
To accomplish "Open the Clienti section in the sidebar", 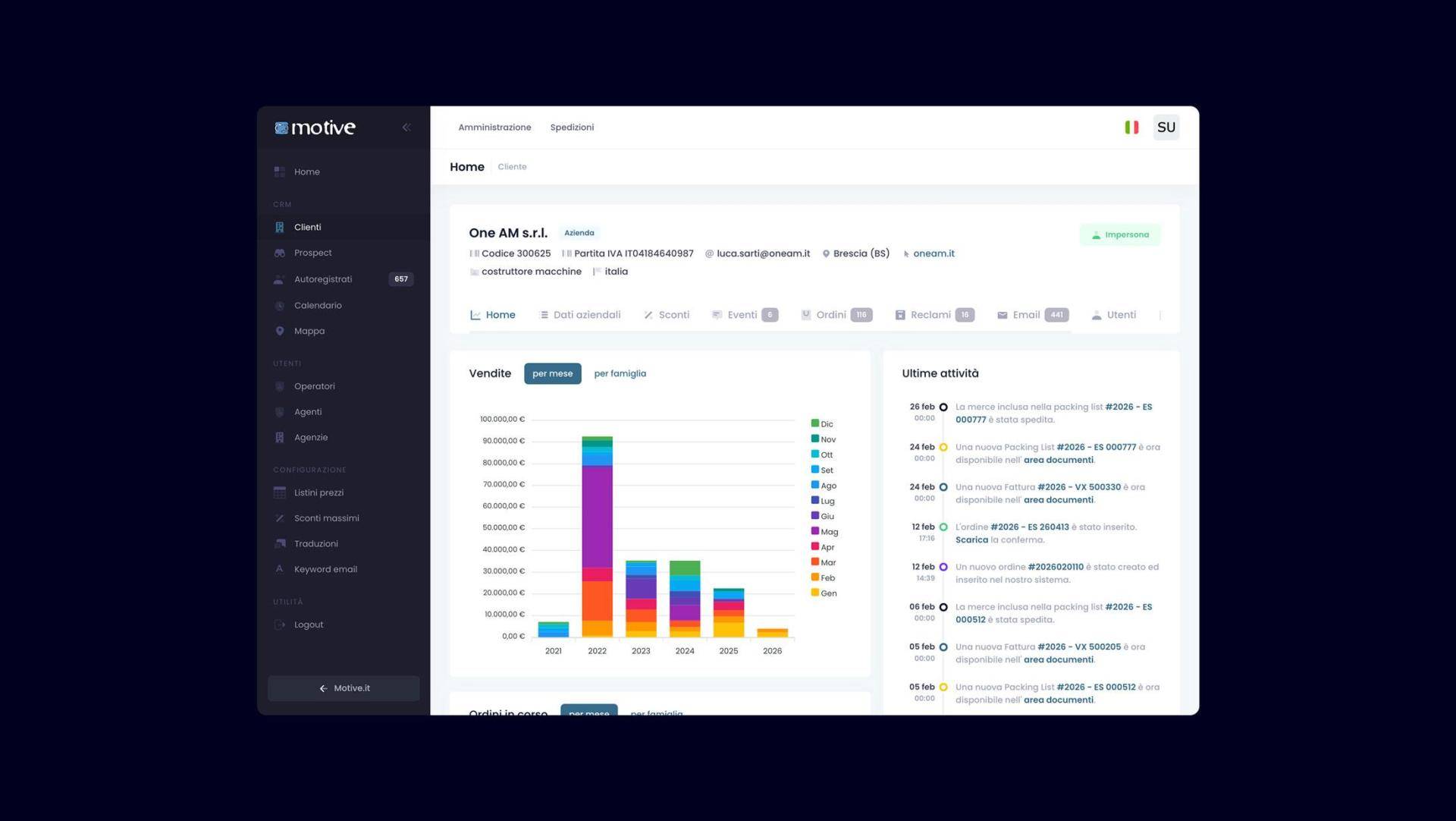I will (307, 227).
